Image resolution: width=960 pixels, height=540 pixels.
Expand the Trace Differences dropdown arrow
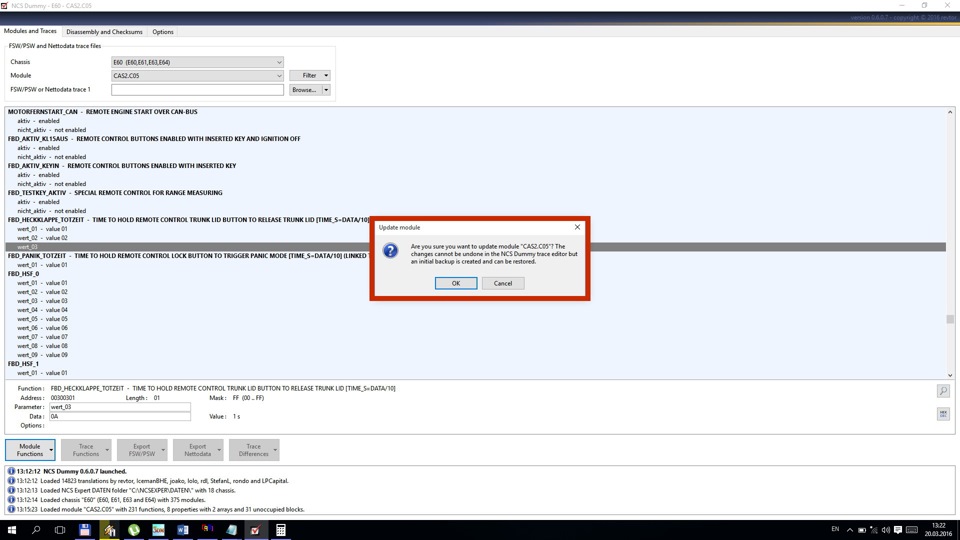point(276,450)
